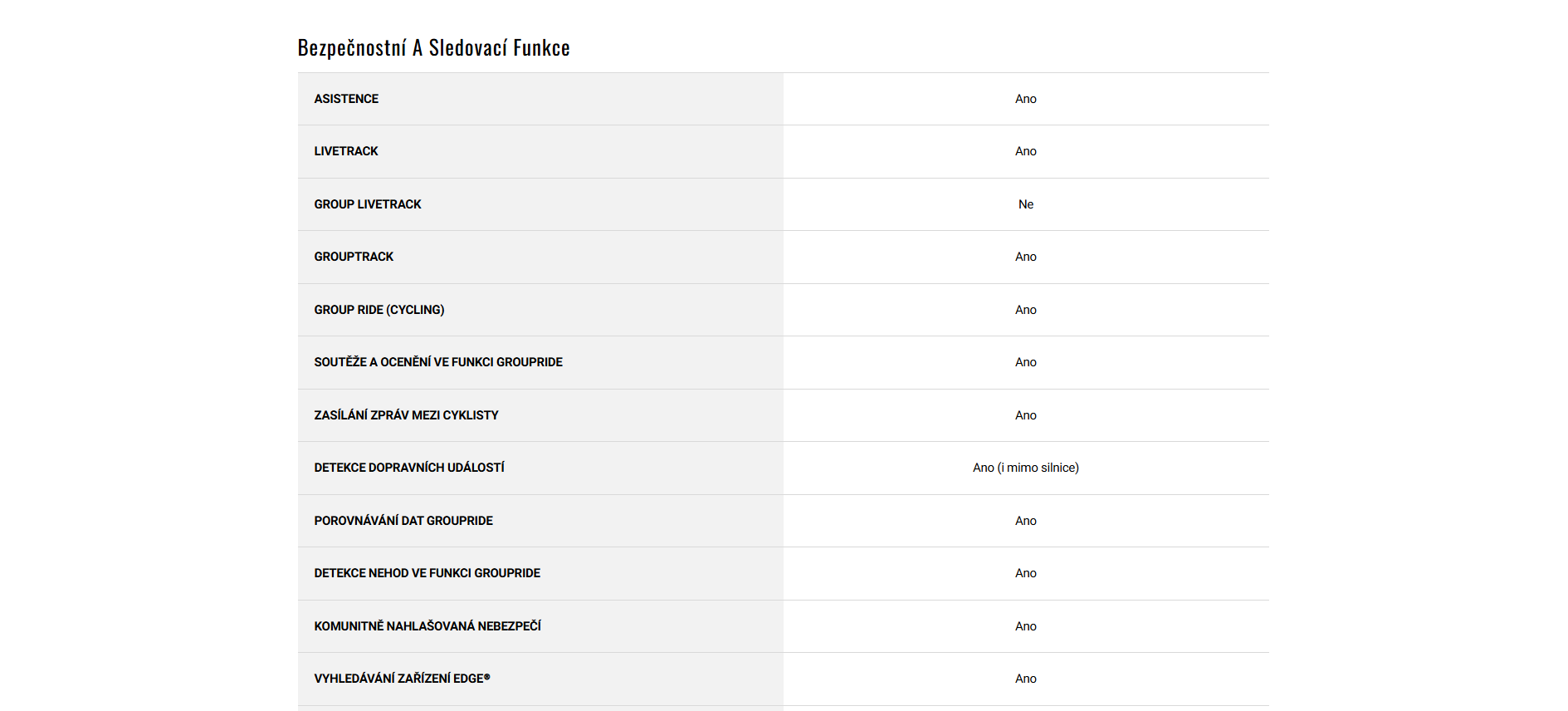1568x711 pixels.
Task: Click the 'Ne' value for Group LiveTrack
Action: [1025, 204]
